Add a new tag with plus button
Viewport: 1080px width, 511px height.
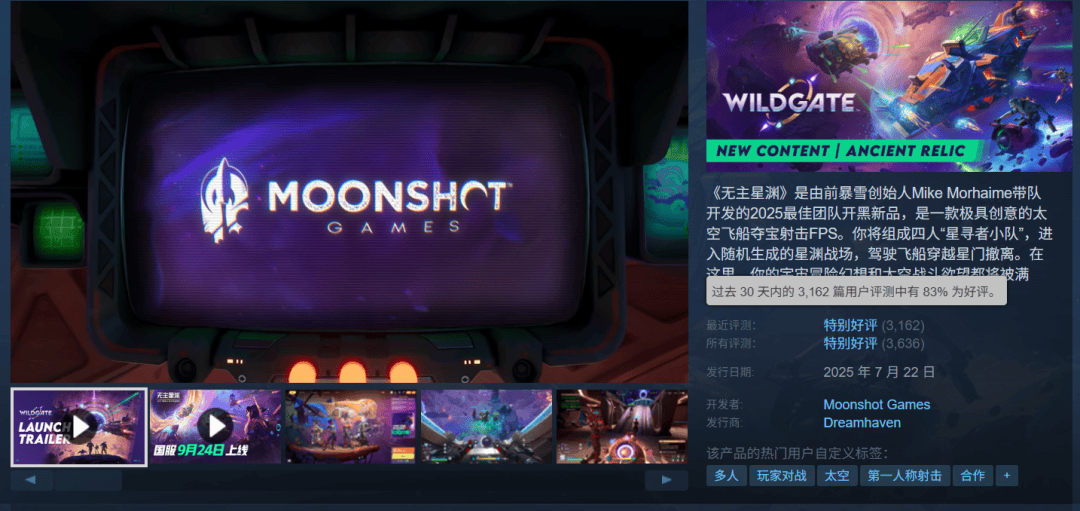1006,475
